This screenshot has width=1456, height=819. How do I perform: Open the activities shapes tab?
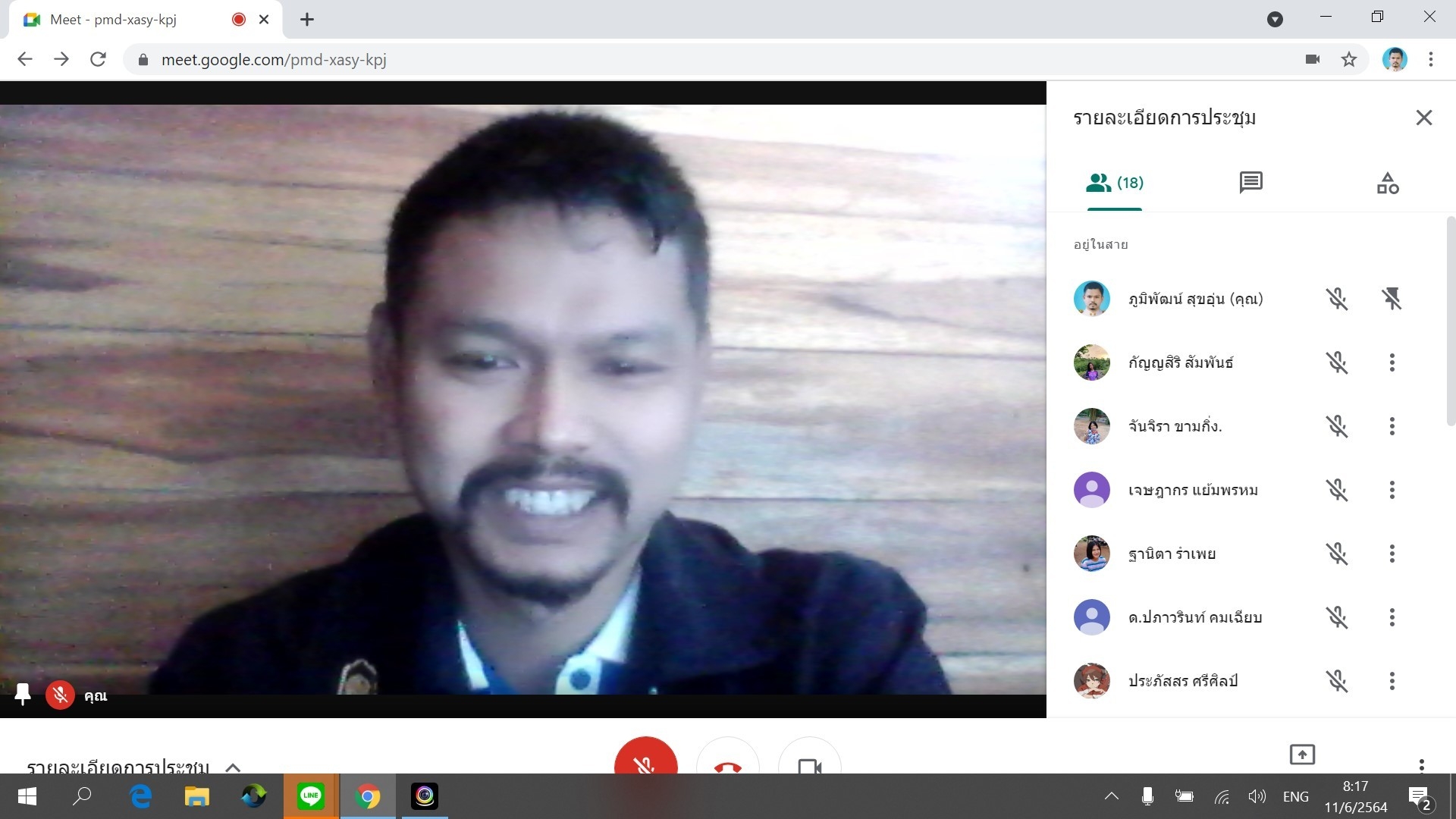[x=1387, y=183]
